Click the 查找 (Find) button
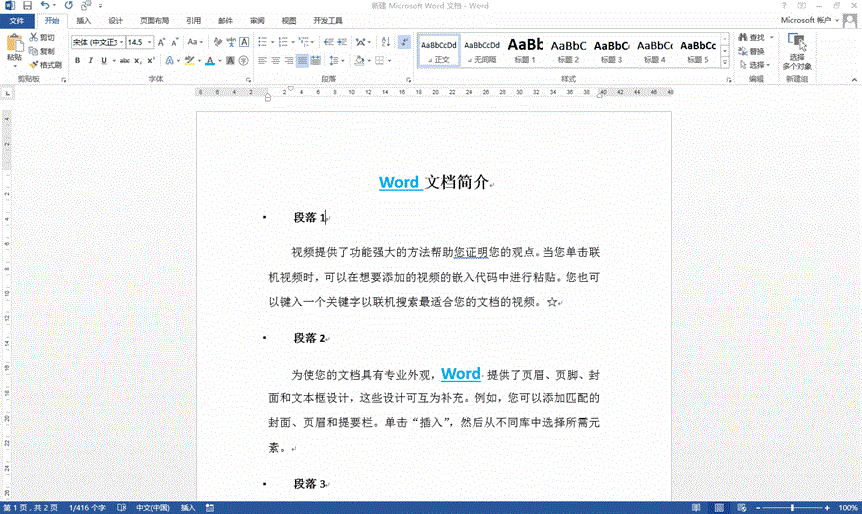 click(752, 37)
